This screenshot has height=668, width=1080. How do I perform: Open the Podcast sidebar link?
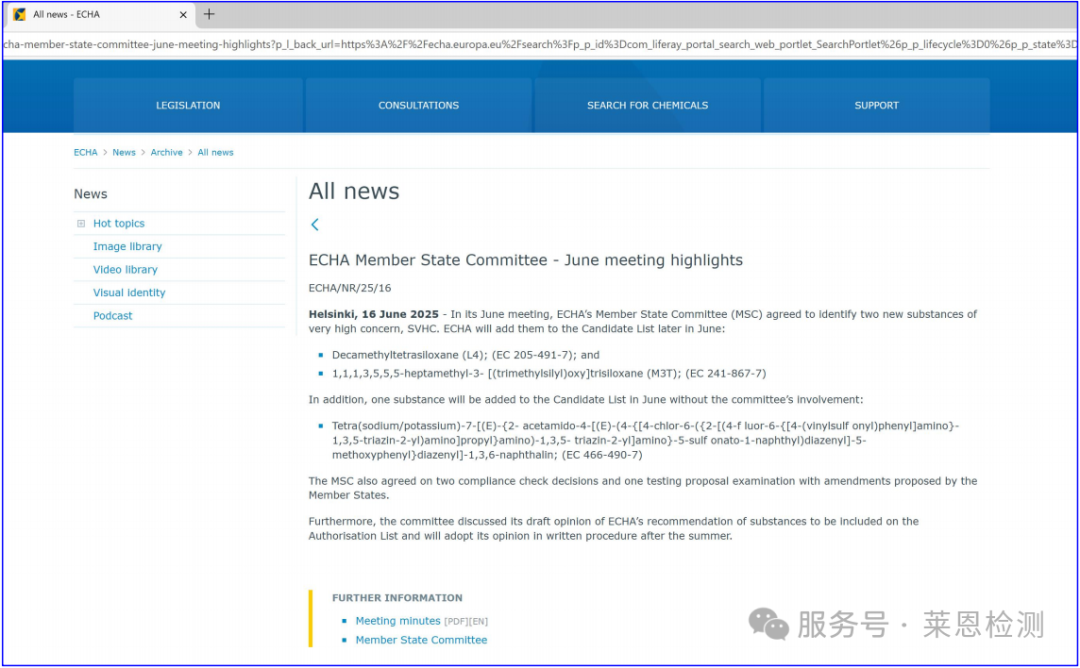click(x=113, y=316)
